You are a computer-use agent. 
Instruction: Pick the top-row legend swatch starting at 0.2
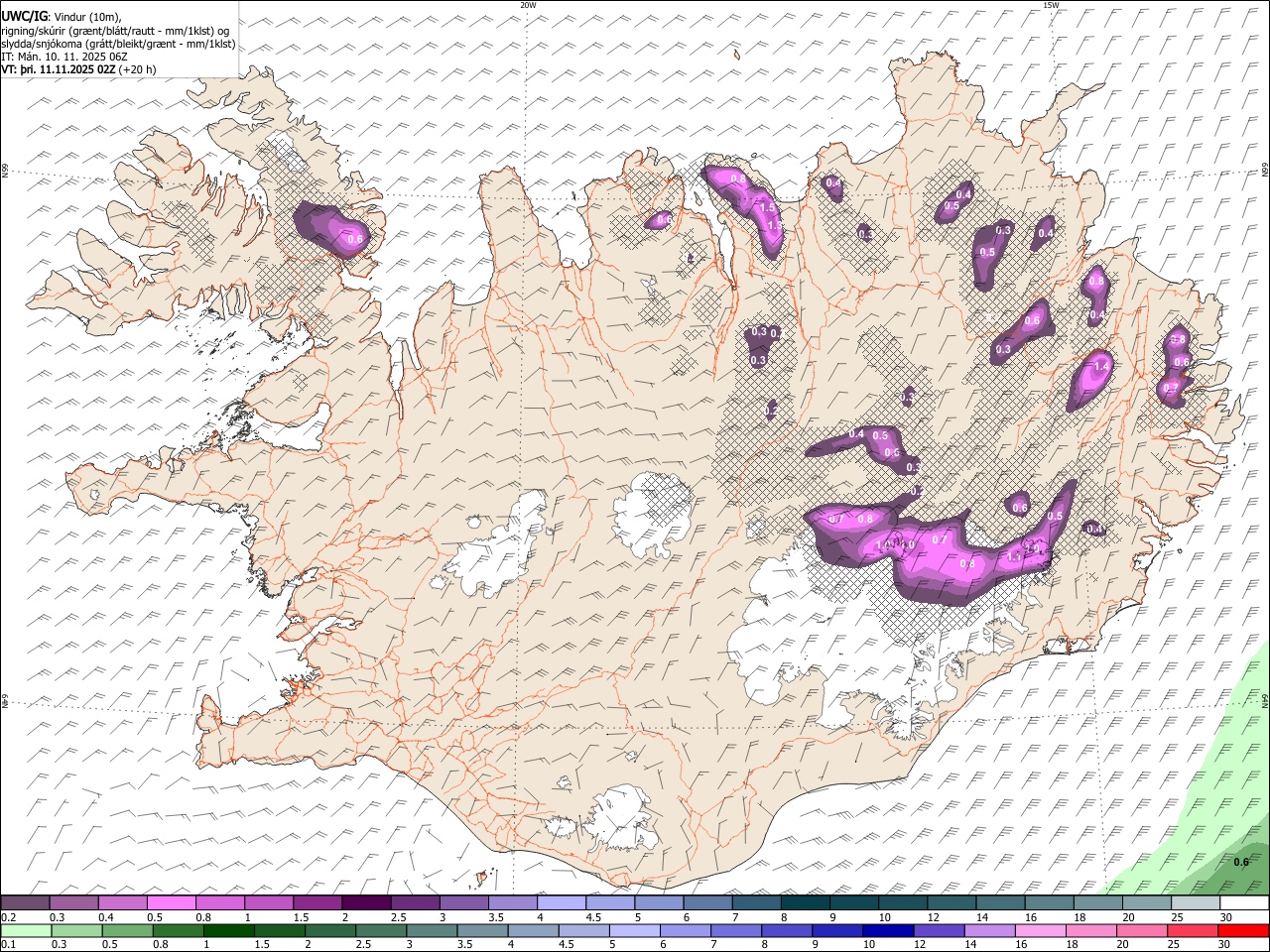coord(25,903)
